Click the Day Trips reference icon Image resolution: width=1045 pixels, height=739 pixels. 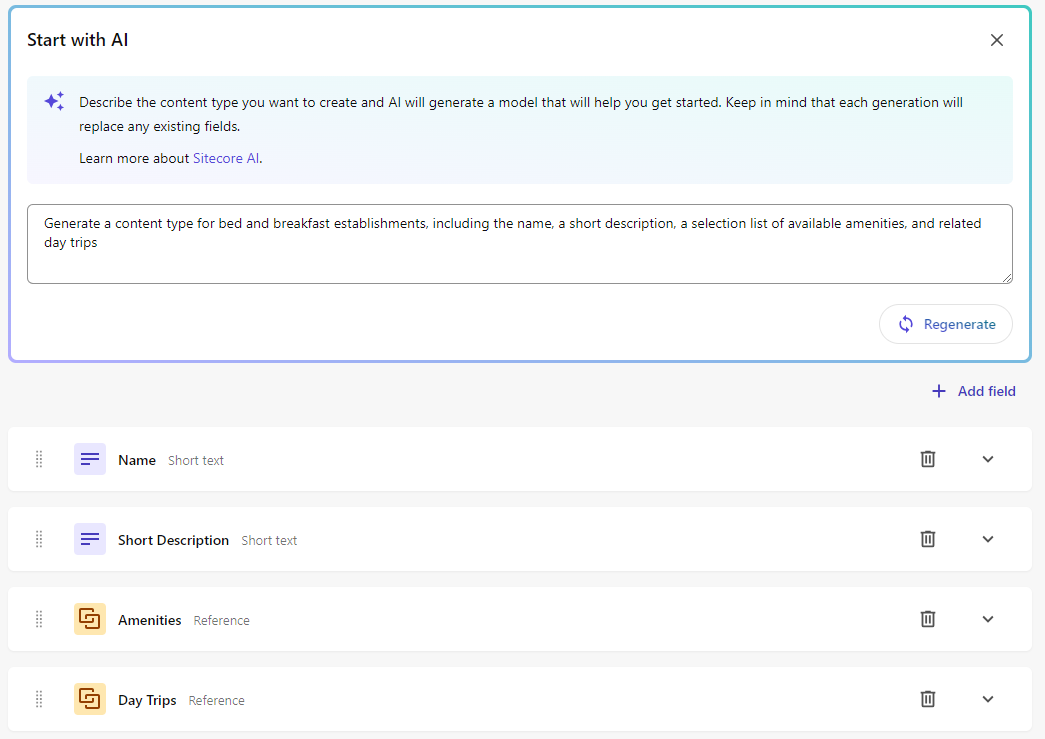pos(90,699)
